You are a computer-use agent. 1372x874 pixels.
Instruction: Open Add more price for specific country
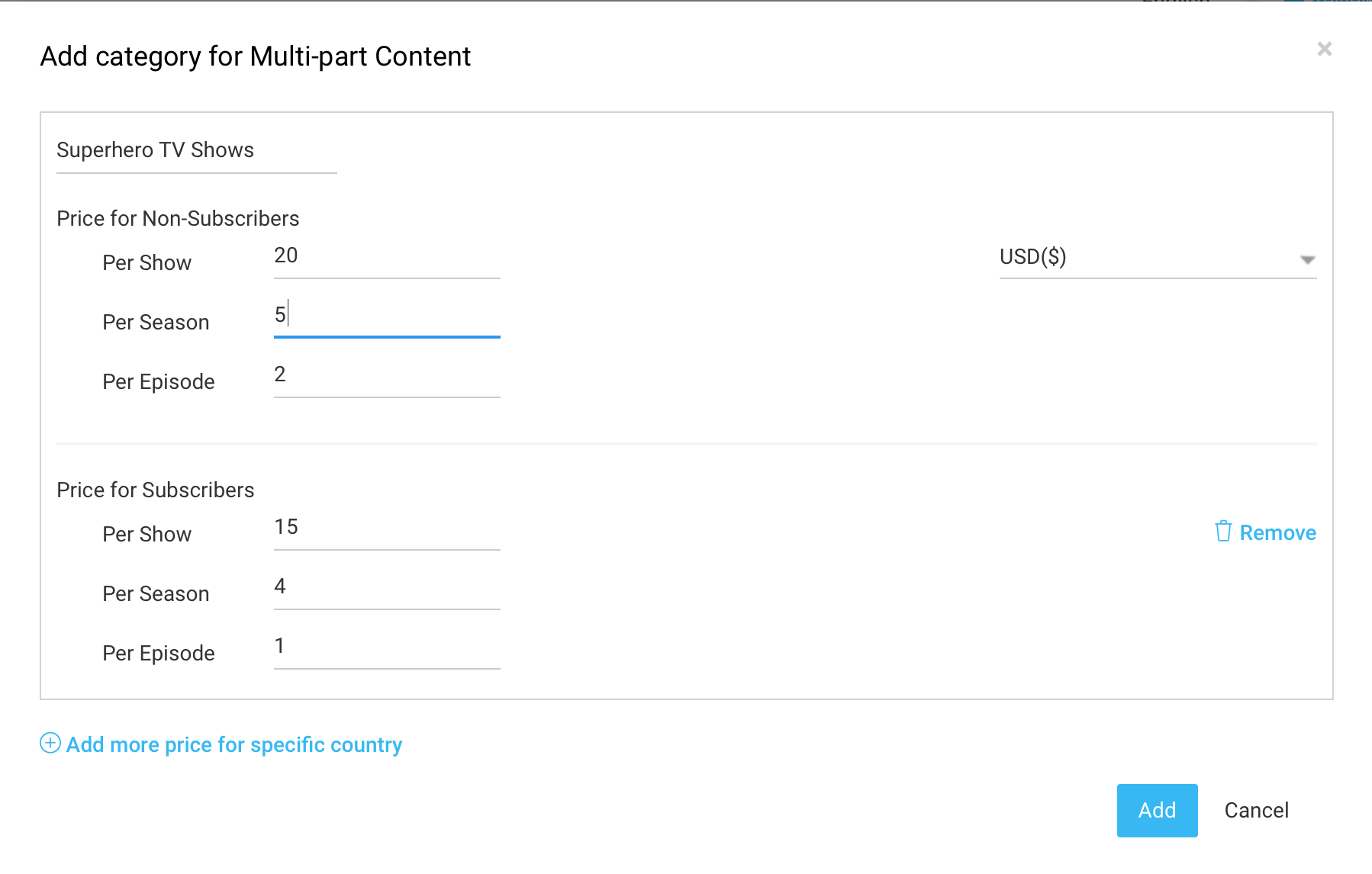233,744
